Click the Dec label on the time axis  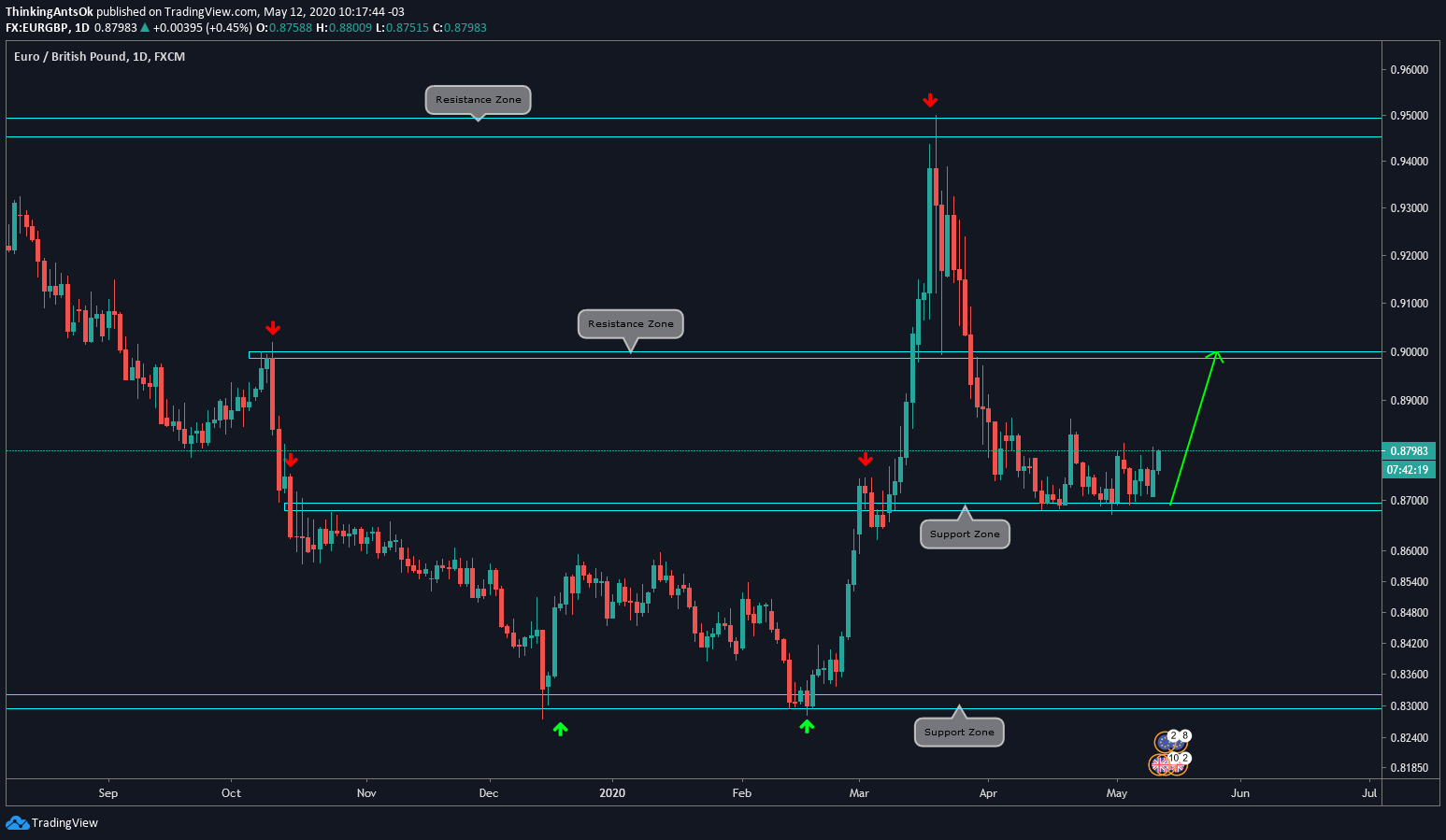[x=489, y=793]
